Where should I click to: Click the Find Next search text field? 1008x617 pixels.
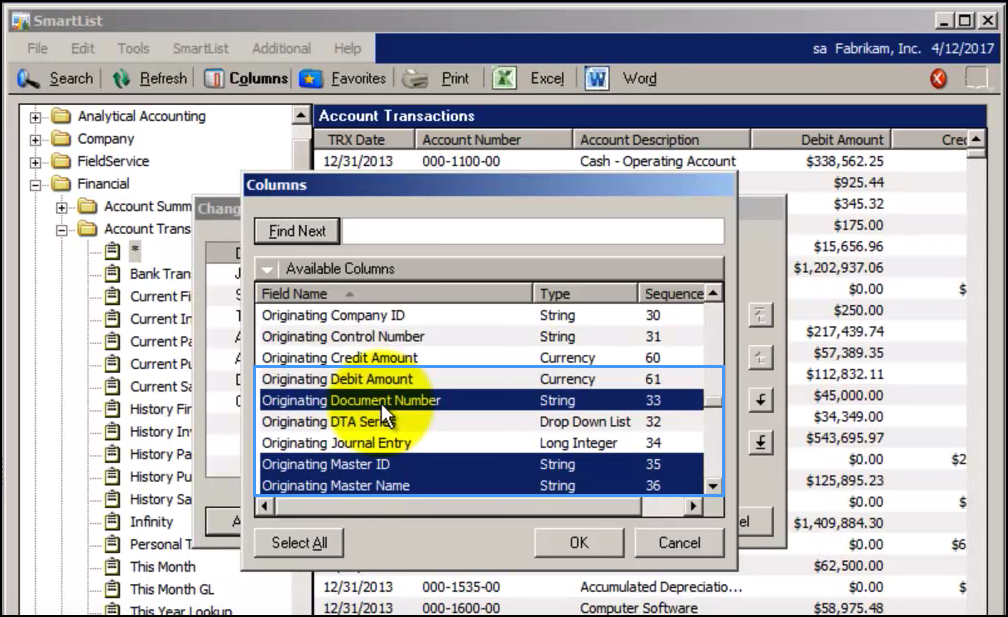coord(533,231)
